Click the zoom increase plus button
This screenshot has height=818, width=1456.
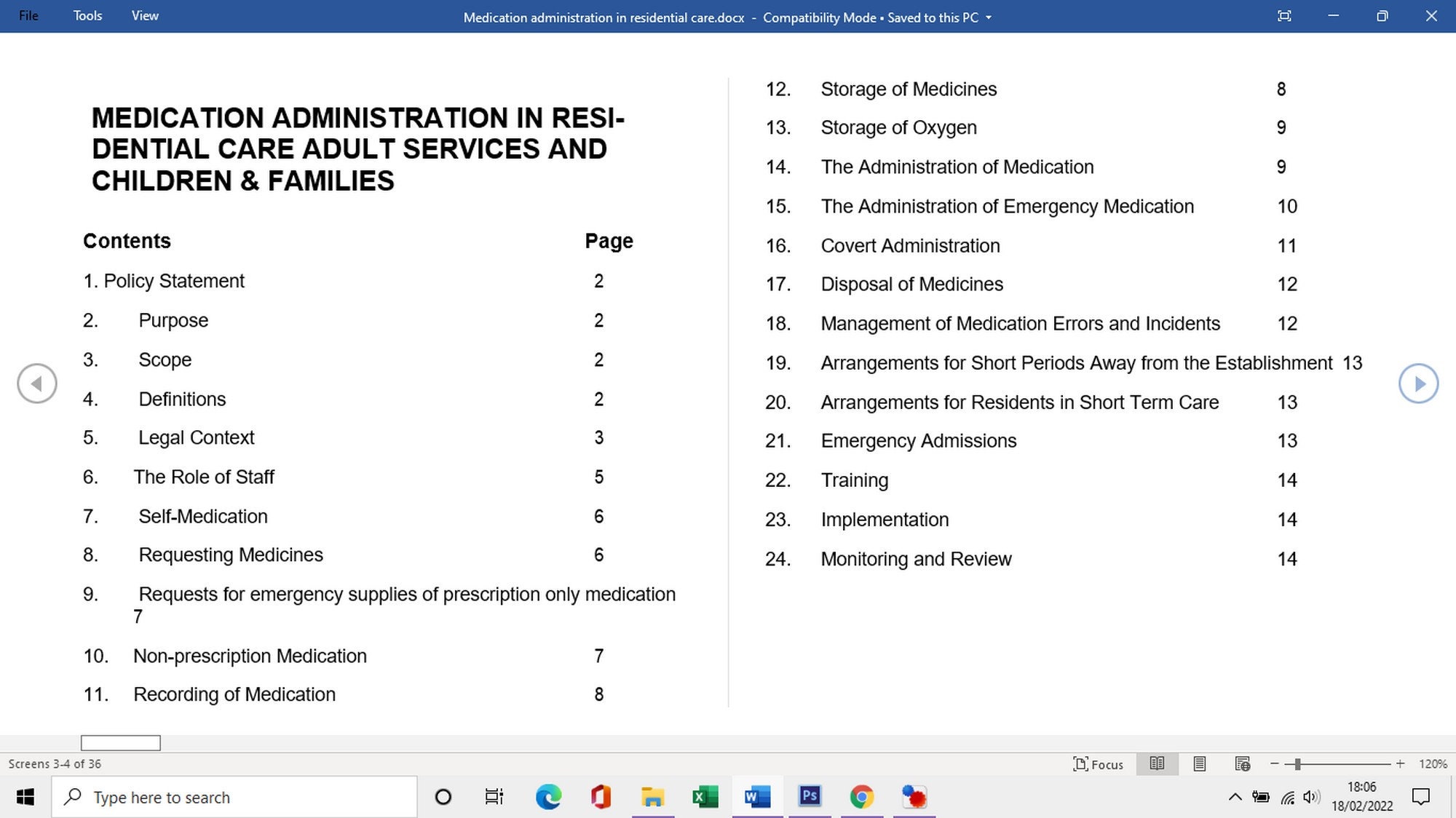[1401, 764]
